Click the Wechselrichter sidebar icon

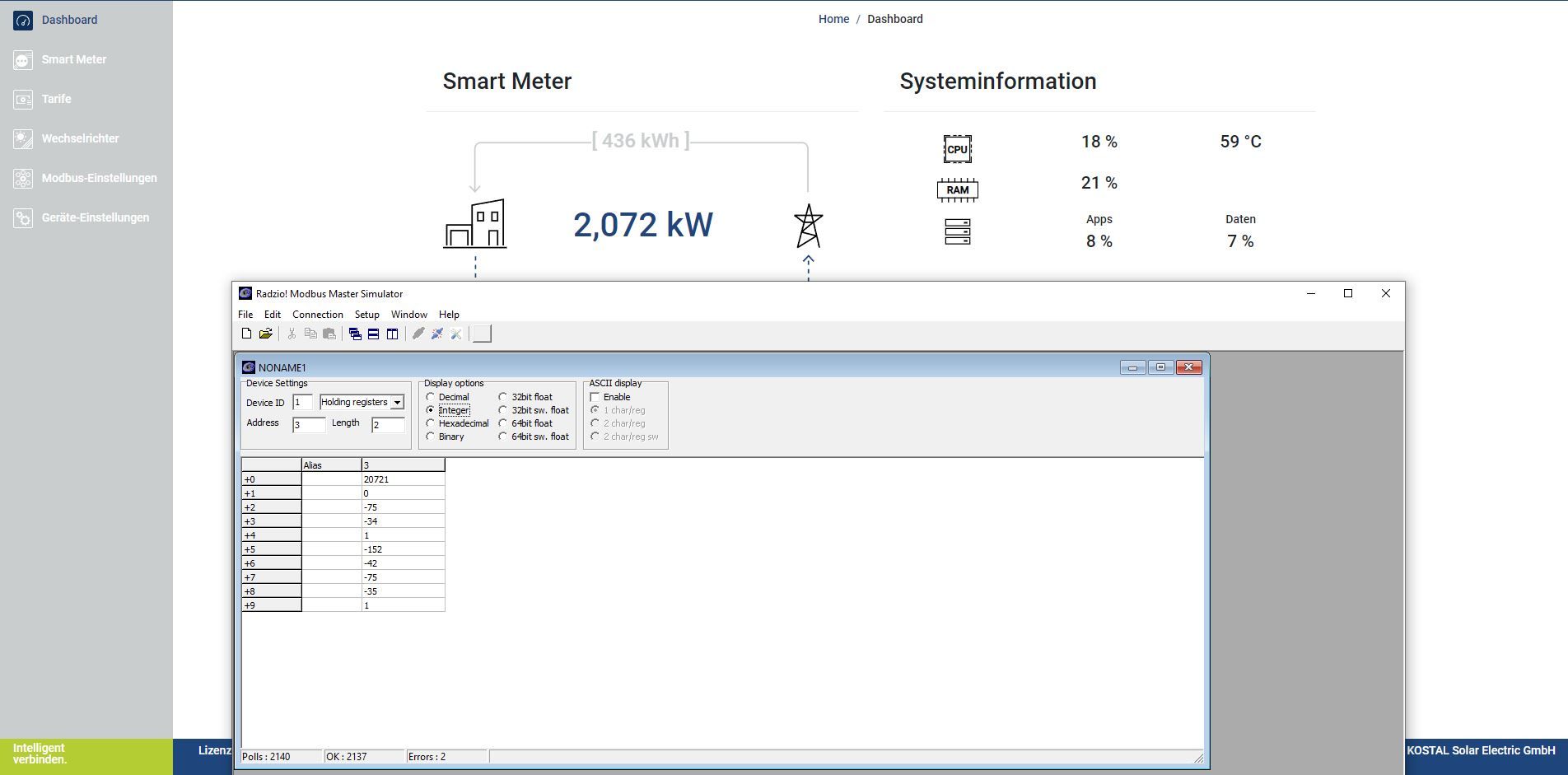(23, 138)
